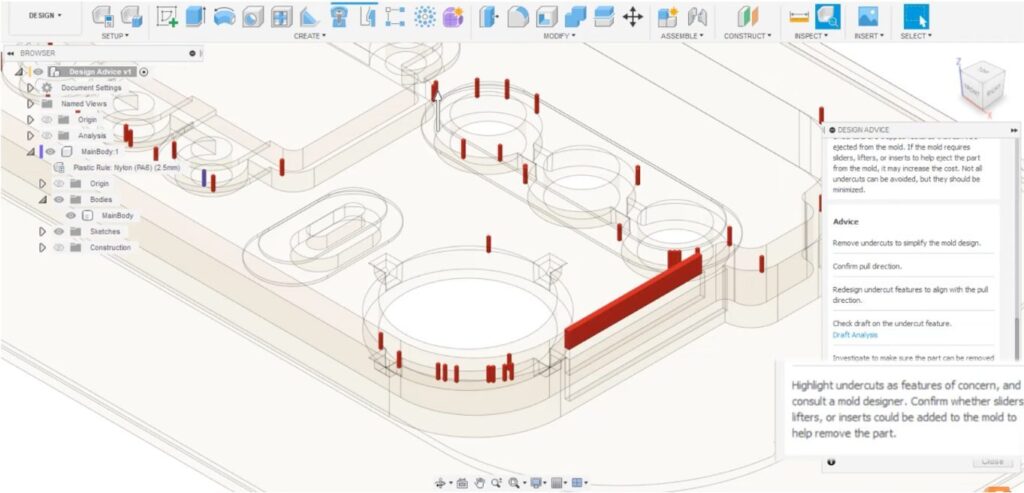1024x493 pixels.
Task: Toggle eye icon of Origin under MainBody:1
Action: pos(59,183)
